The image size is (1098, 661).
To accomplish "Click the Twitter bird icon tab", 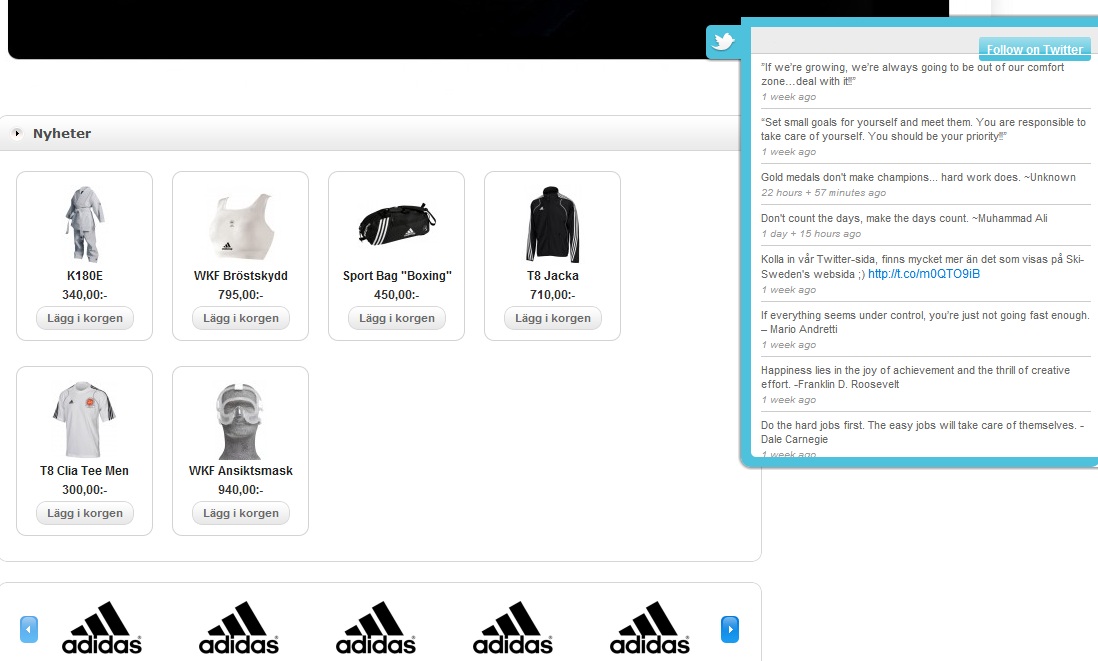I will pos(723,41).
